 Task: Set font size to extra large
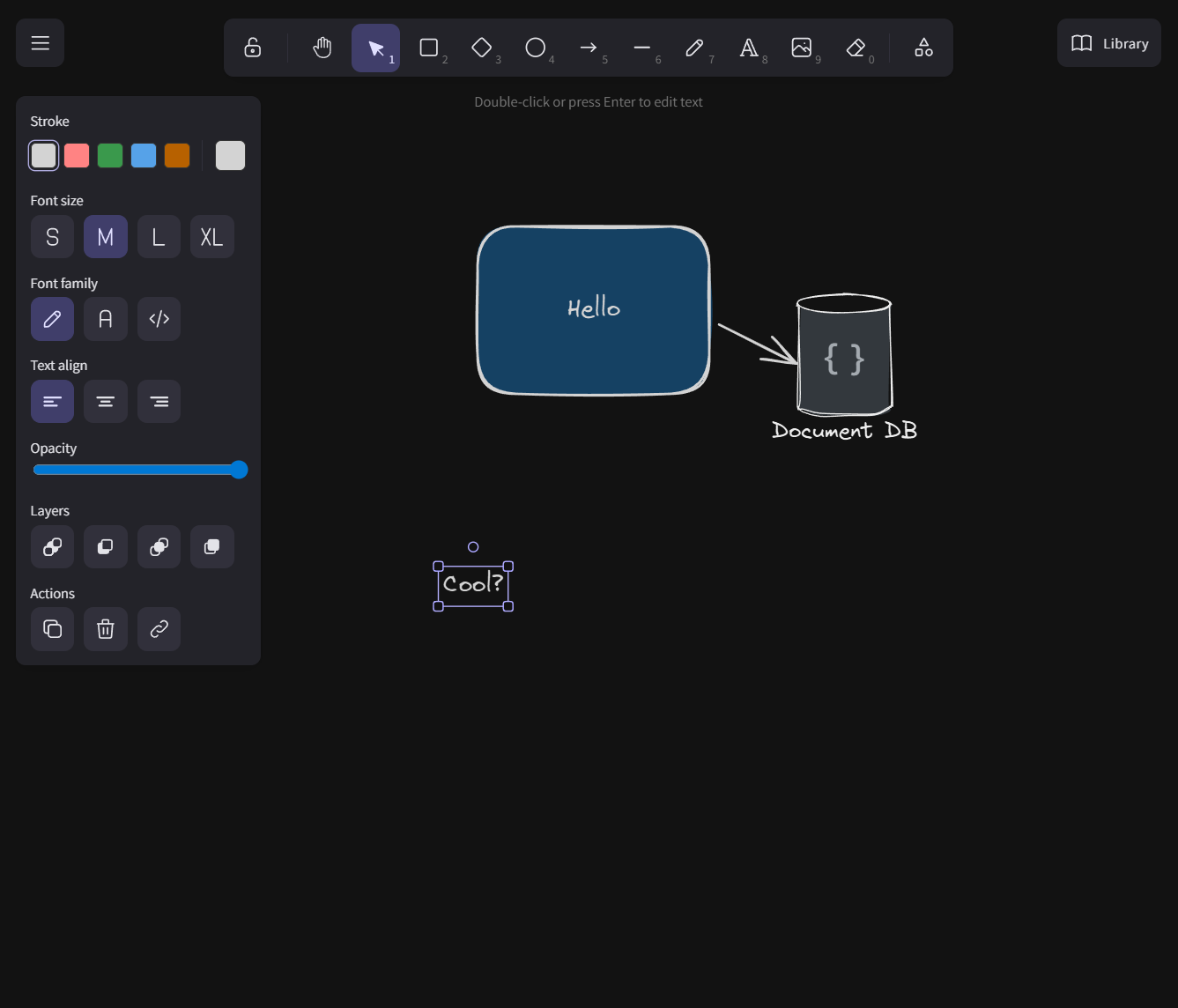[211, 236]
